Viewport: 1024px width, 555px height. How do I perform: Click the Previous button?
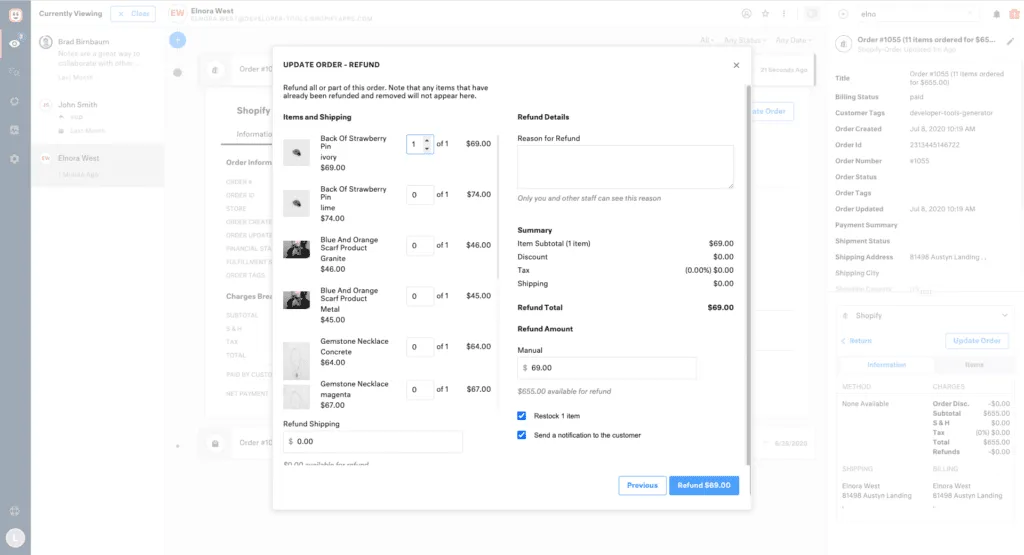[642, 485]
